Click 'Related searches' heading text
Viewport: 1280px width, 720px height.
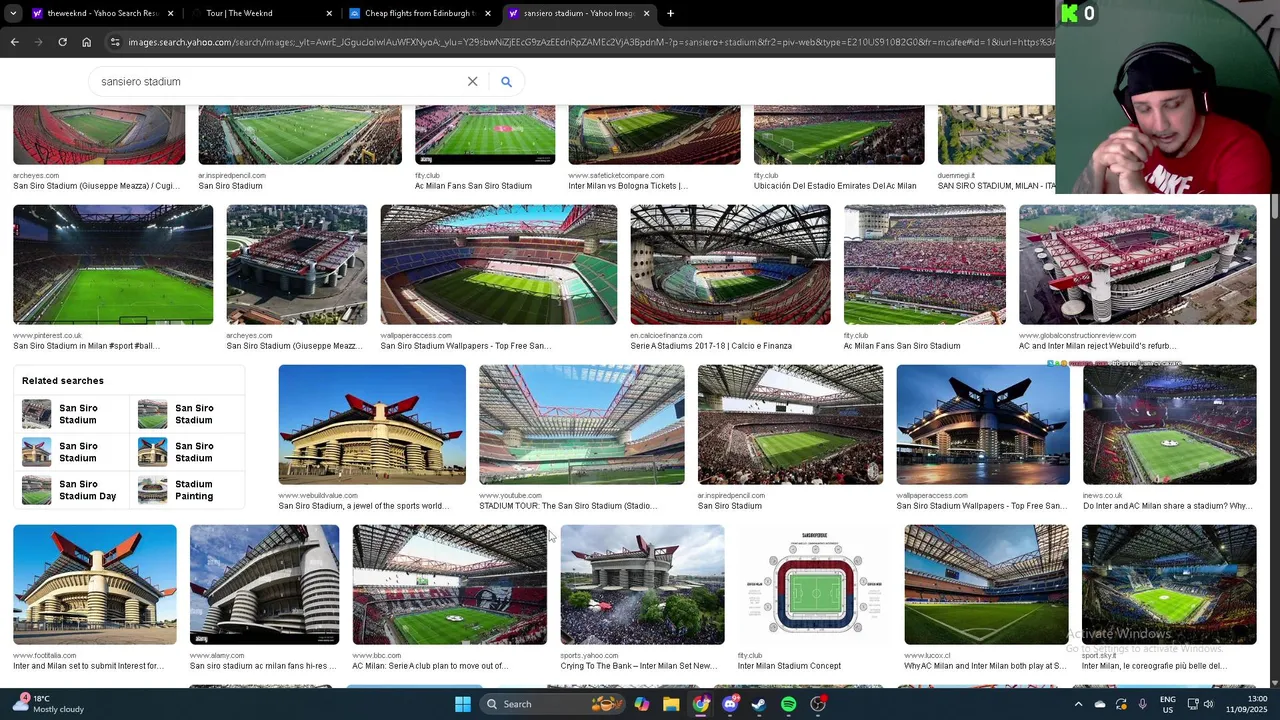click(63, 381)
